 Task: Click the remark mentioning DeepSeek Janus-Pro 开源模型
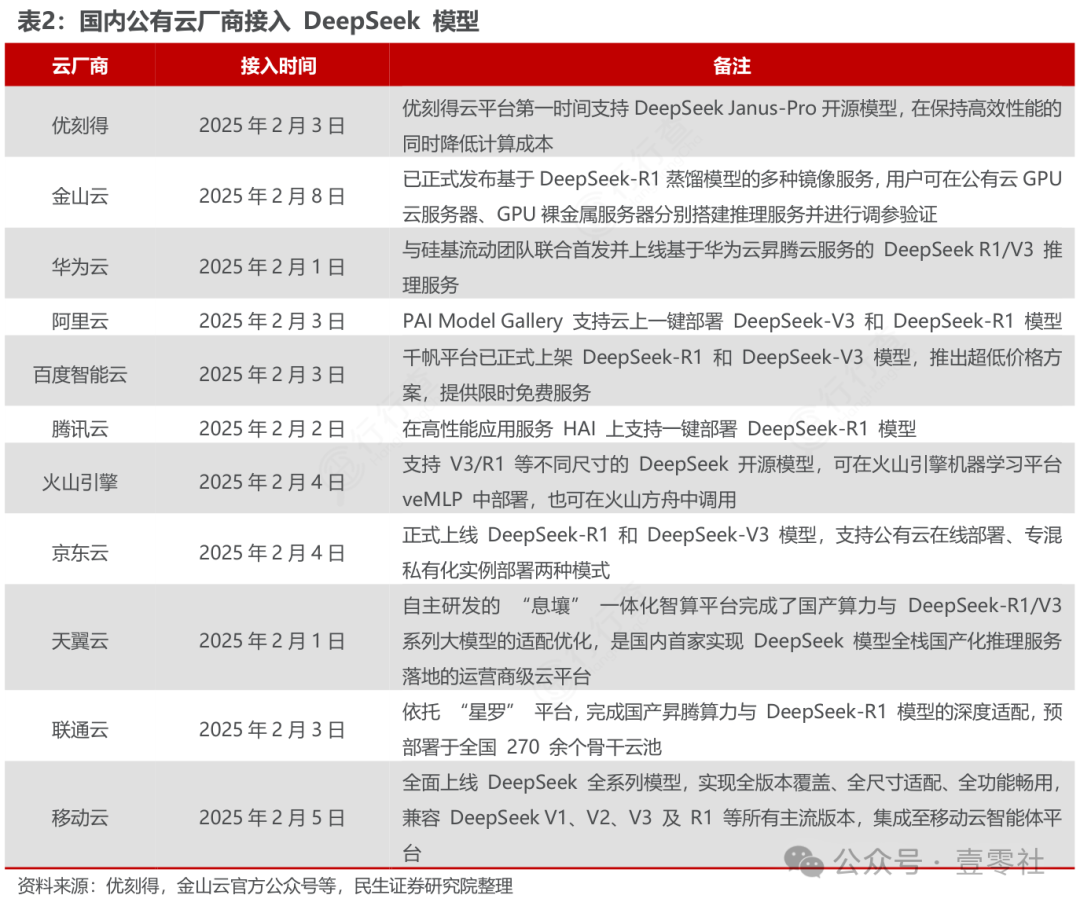click(x=732, y=125)
